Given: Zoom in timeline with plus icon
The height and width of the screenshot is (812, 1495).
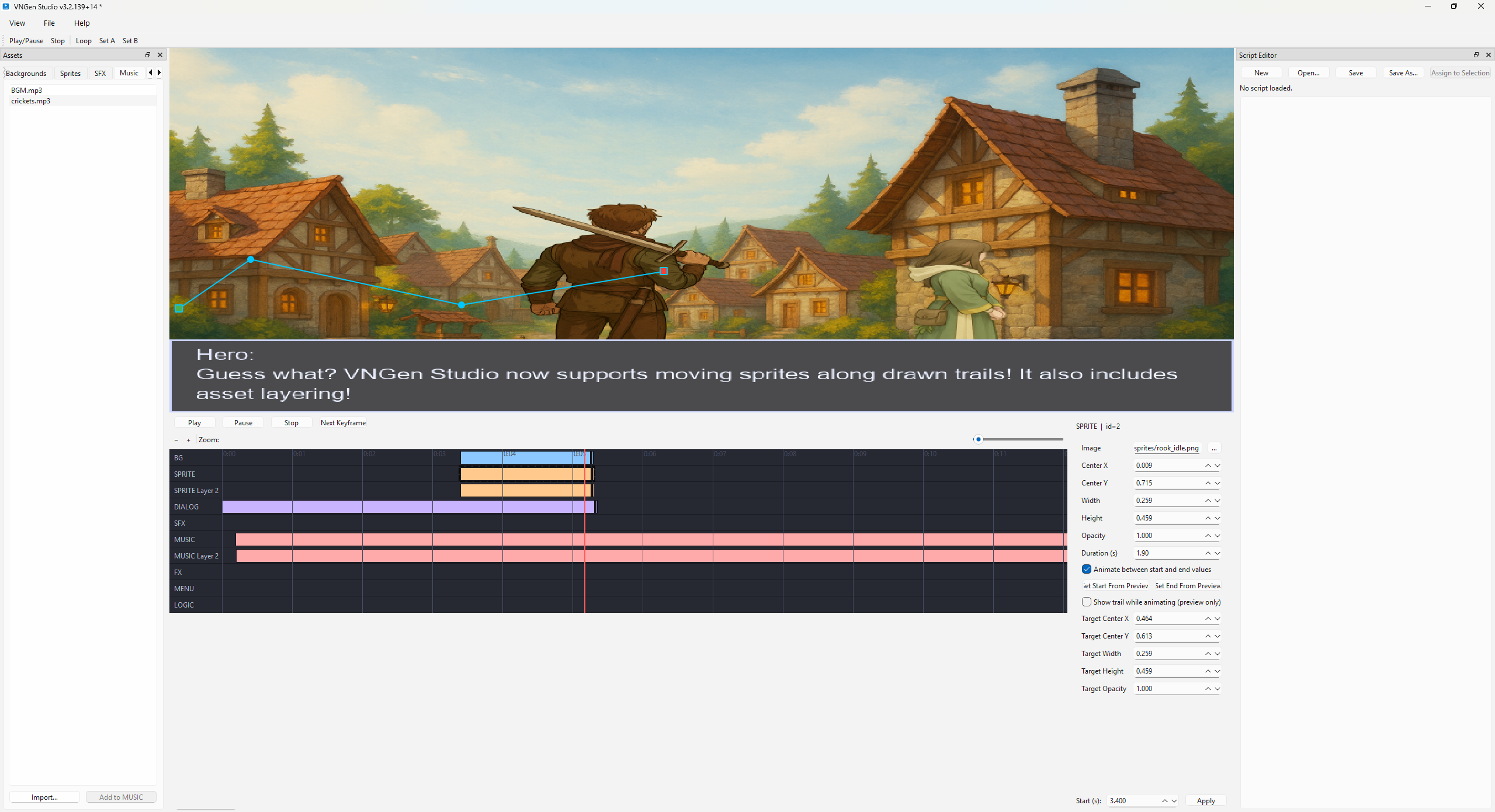Looking at the screenshot, I should click(x=188, y=440).
